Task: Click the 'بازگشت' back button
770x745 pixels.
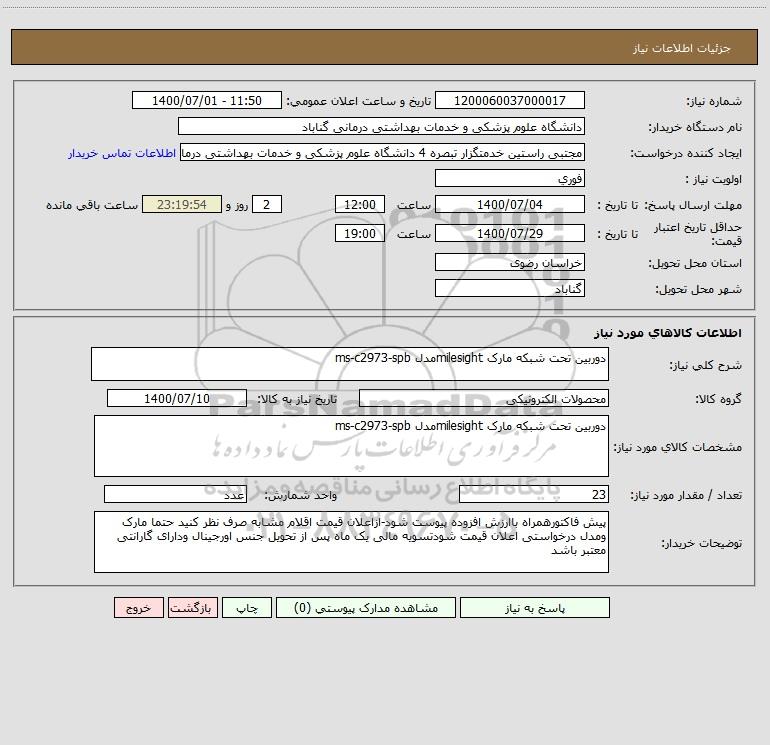Action: pos(192,607)
